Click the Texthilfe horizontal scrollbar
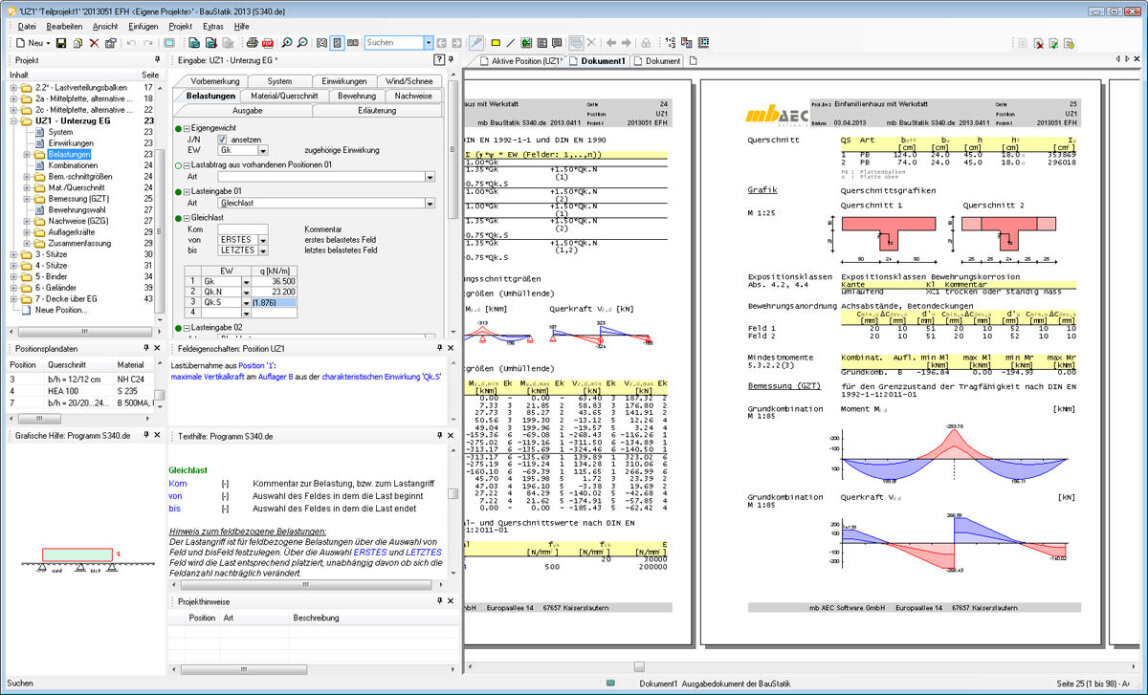 pyautogui.click(x=305, y=585)
